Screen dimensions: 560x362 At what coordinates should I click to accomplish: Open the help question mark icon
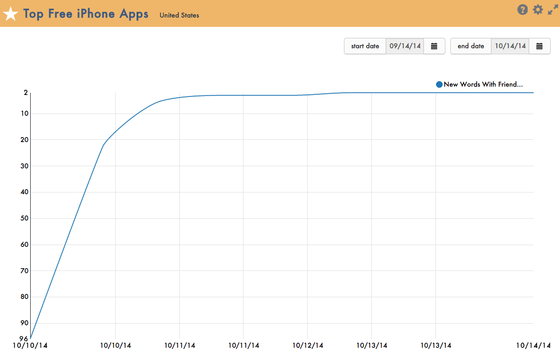pyautogui.click(x=522, y=10)
